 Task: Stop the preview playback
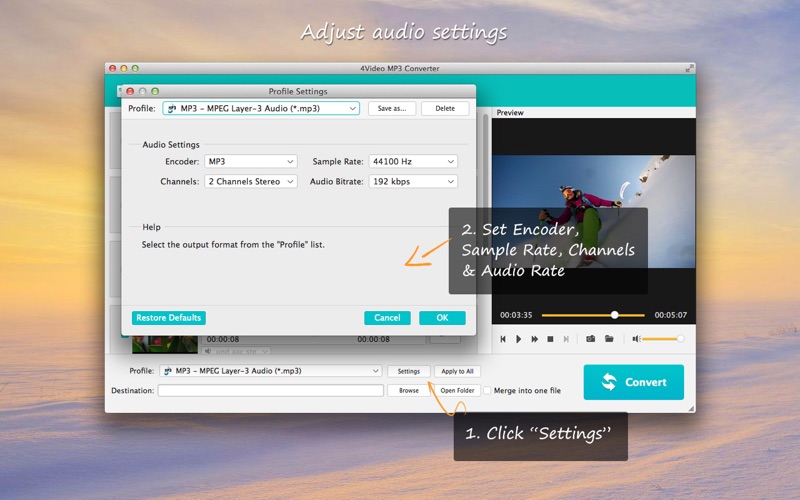550,339
